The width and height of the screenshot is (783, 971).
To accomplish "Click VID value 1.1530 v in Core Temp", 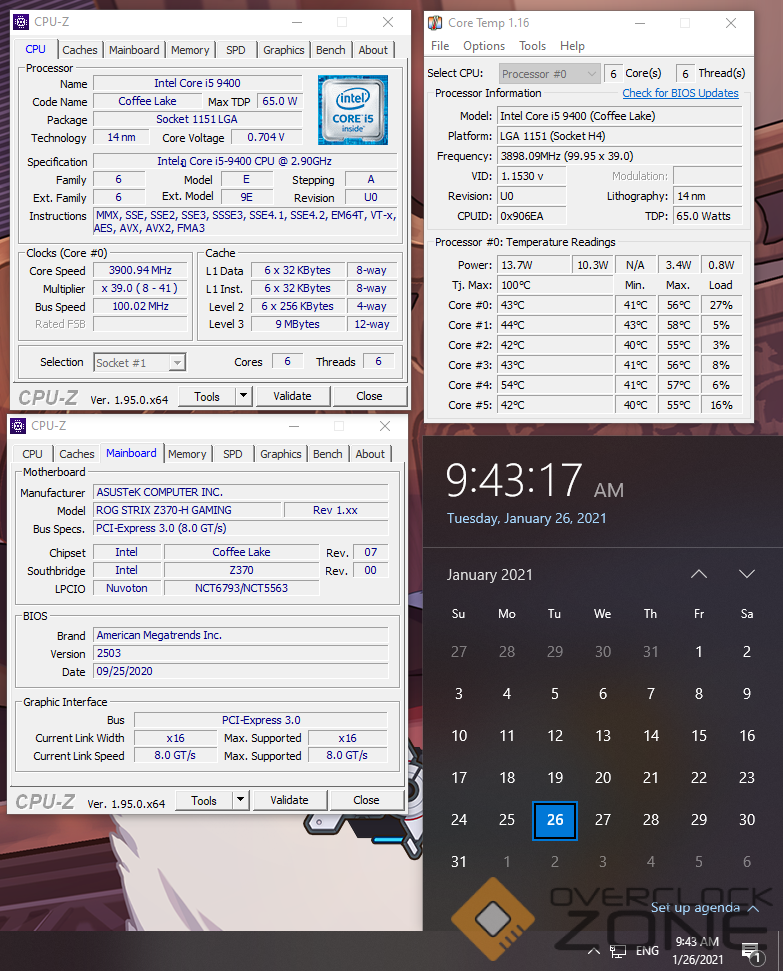I will coord(531,176).
